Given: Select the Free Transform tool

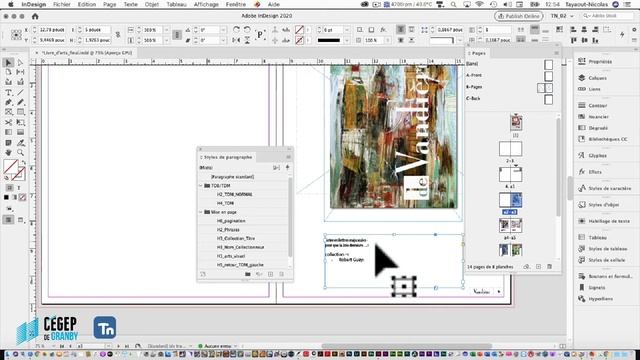Looking at the screenshot, I should pyautogui.click(x=20, y=122).
